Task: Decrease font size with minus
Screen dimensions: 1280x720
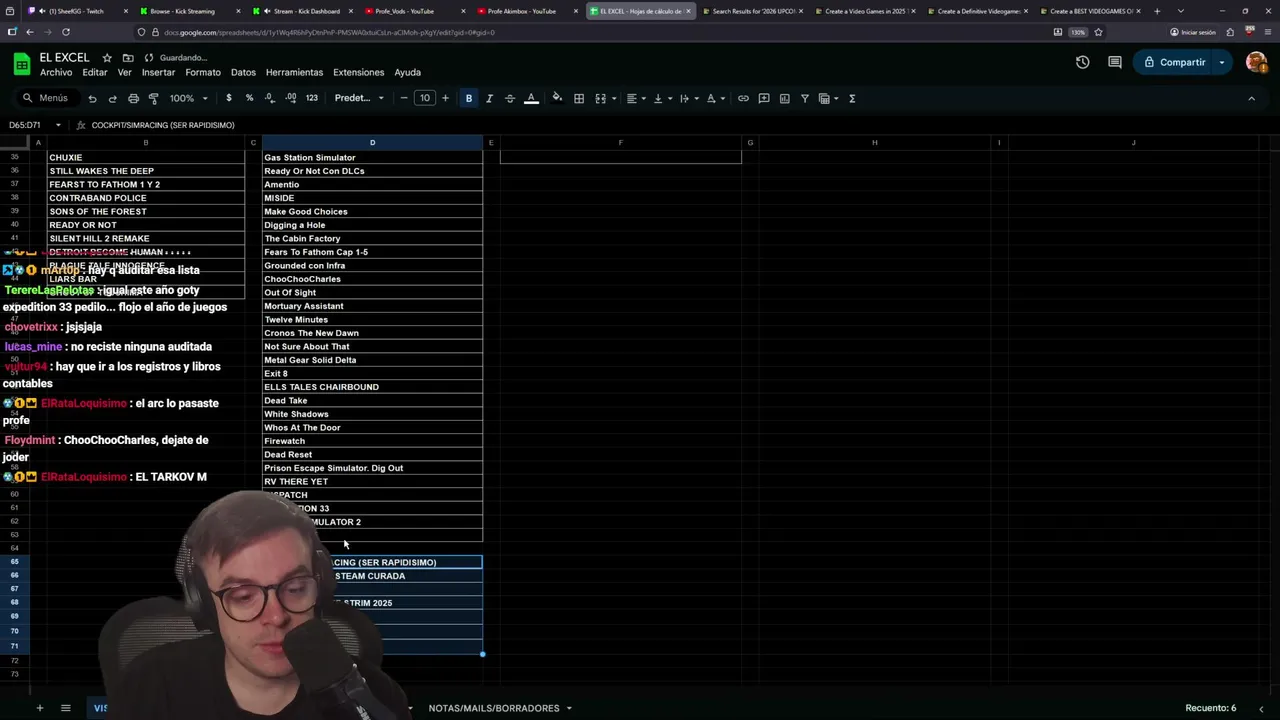Action: pos(404,98)
